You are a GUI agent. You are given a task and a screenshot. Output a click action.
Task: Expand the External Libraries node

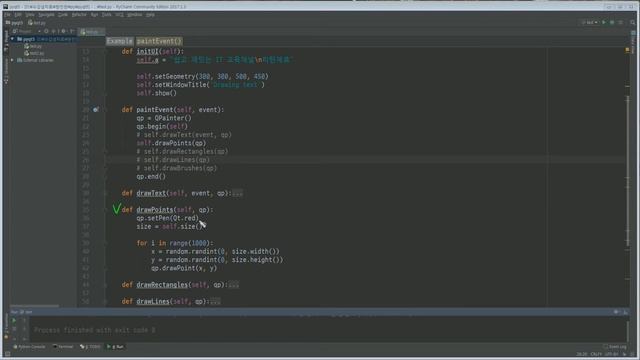click(x=12, y=60)
